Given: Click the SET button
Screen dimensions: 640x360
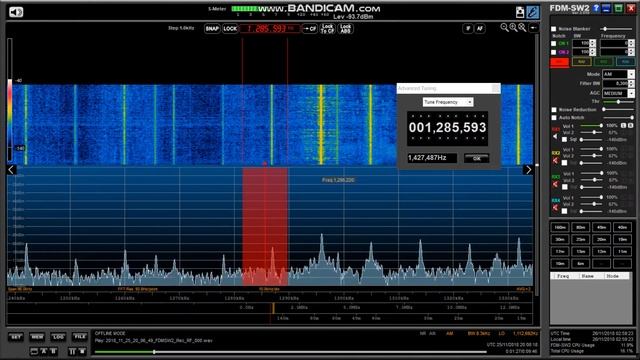Looking at the screenshot, I should [x=16, y=337].
